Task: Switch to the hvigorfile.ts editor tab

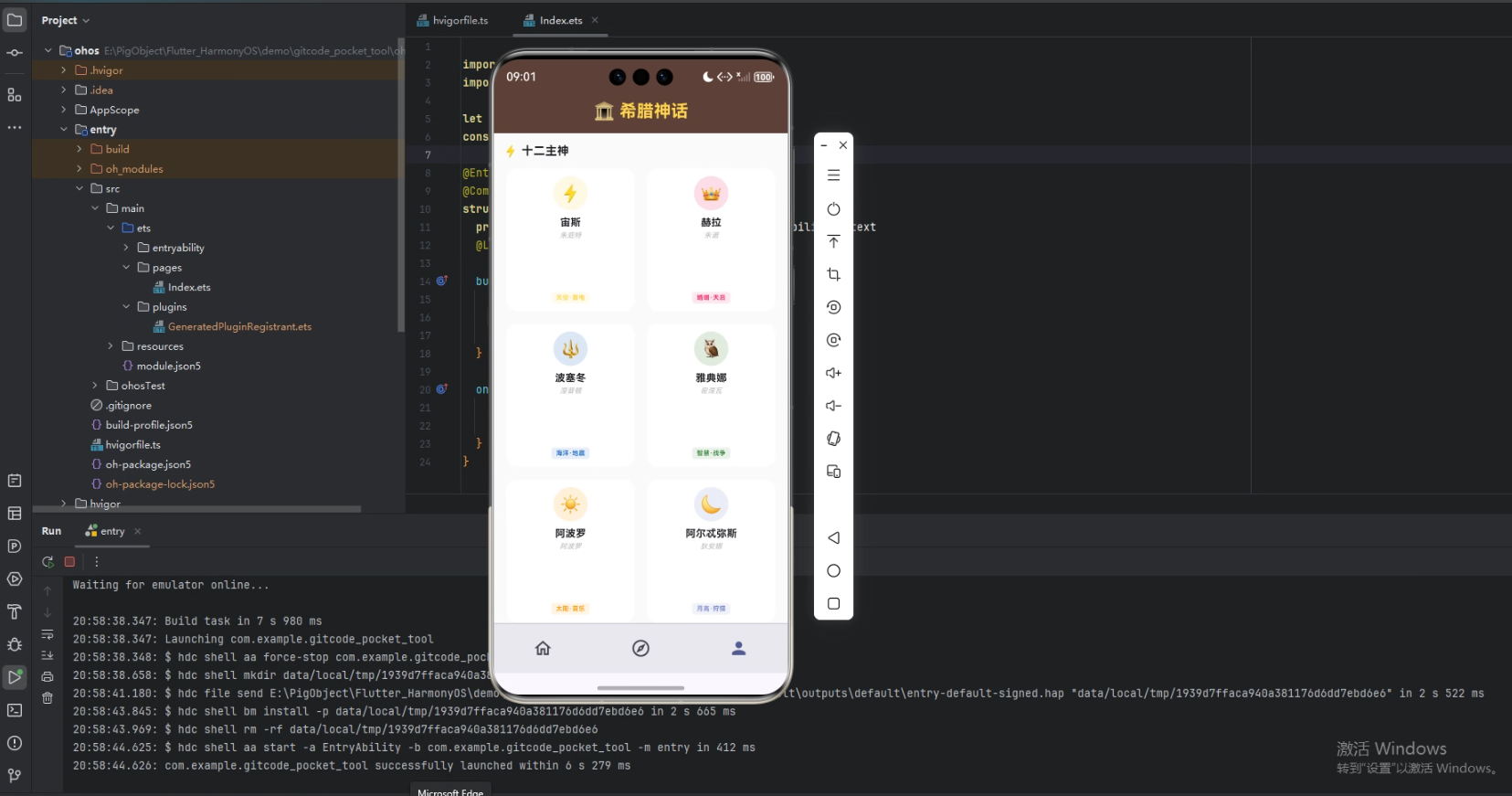Action: (x=453, y=20)
